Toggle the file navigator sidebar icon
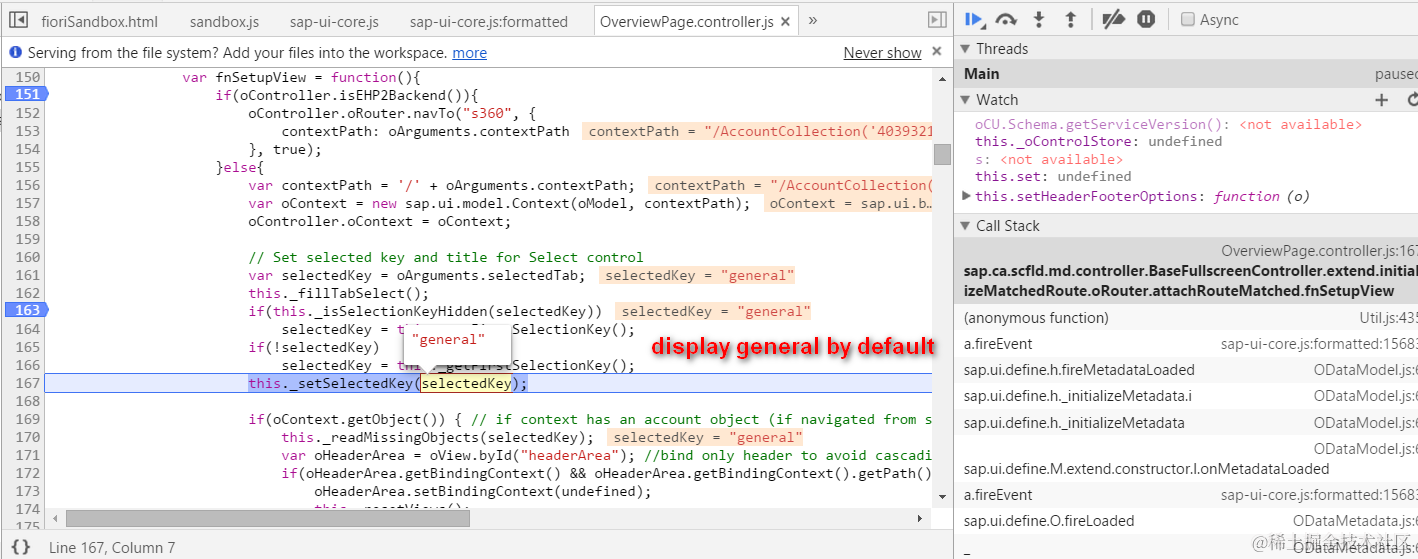 (x=17, y=20)
